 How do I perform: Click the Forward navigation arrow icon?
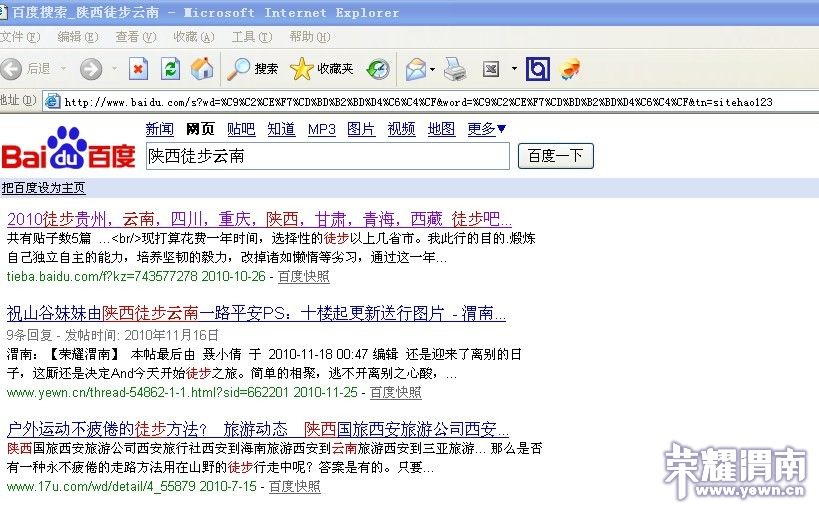pyautogui.click(x=90, y=69)
